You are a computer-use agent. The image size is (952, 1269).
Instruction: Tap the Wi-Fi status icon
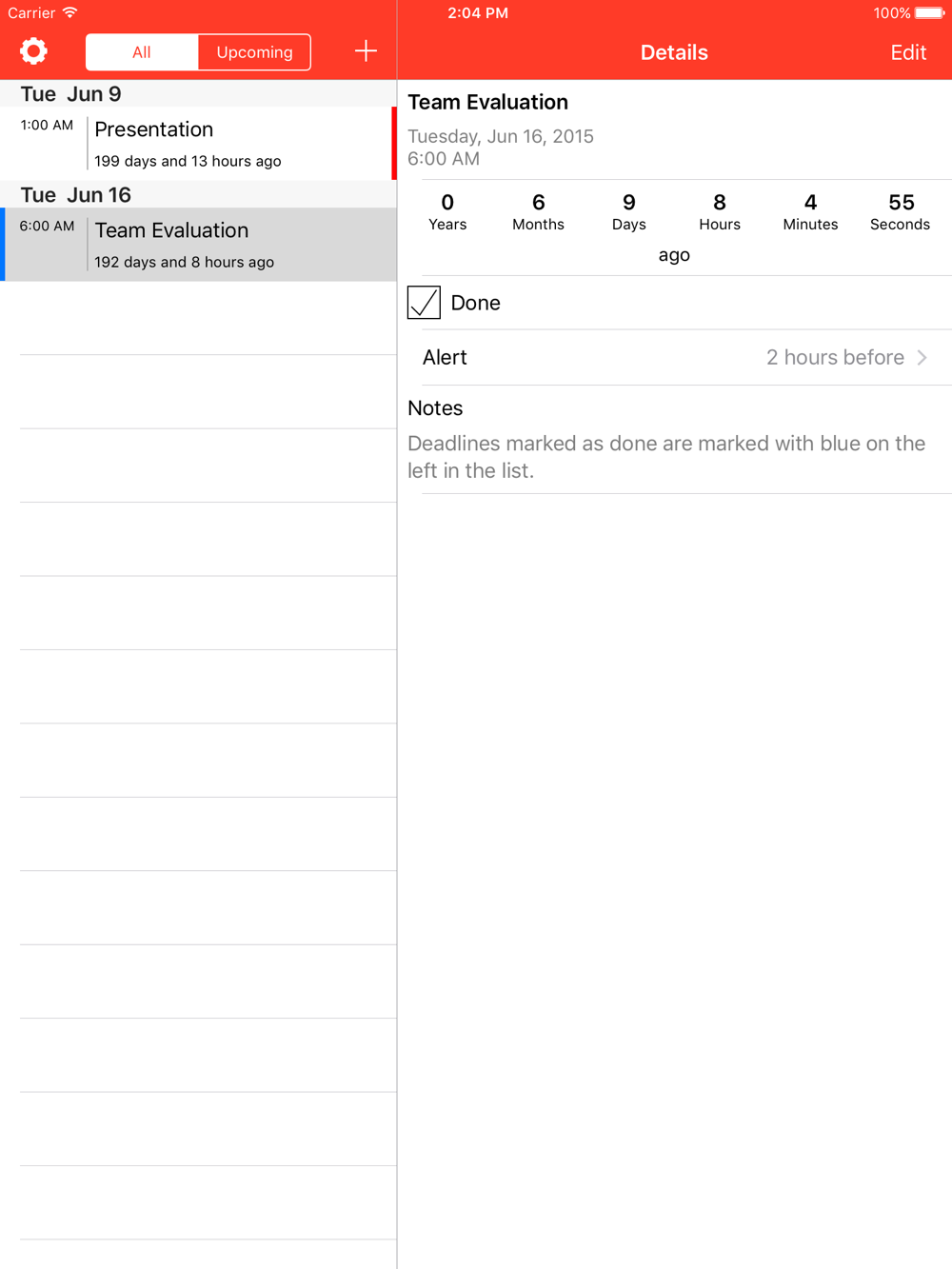(x=69, y=12)
